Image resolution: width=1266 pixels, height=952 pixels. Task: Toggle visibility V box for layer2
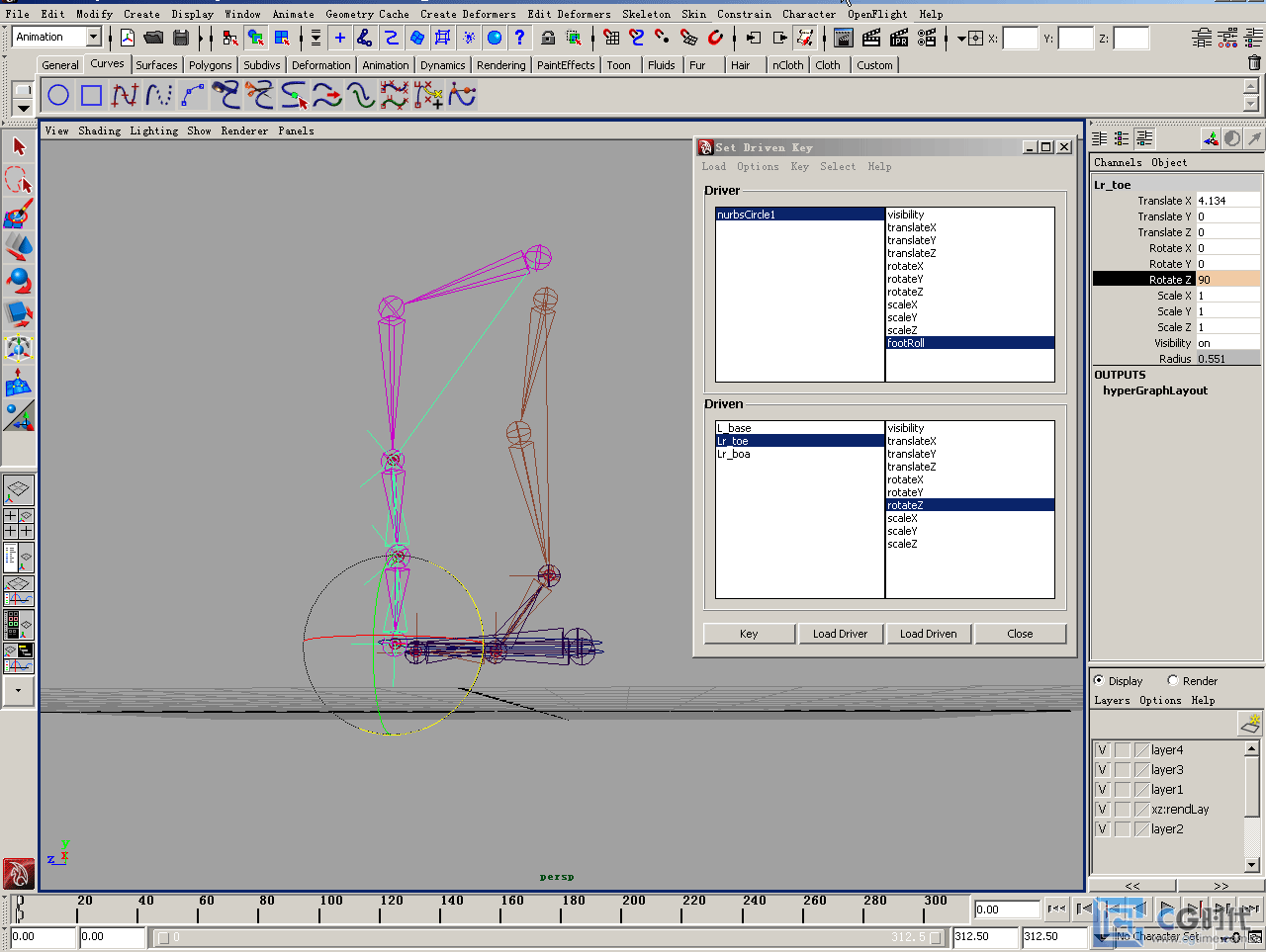pos(1103,829)
